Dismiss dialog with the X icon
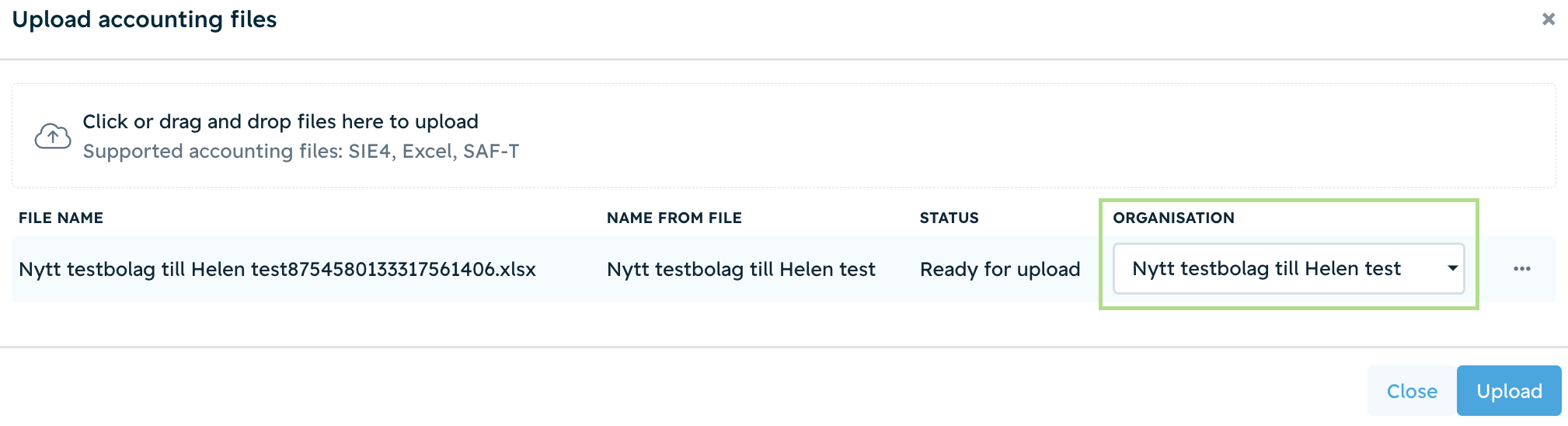The image size is (1568, 426). pyautogui.click(x=1548, y=19)
